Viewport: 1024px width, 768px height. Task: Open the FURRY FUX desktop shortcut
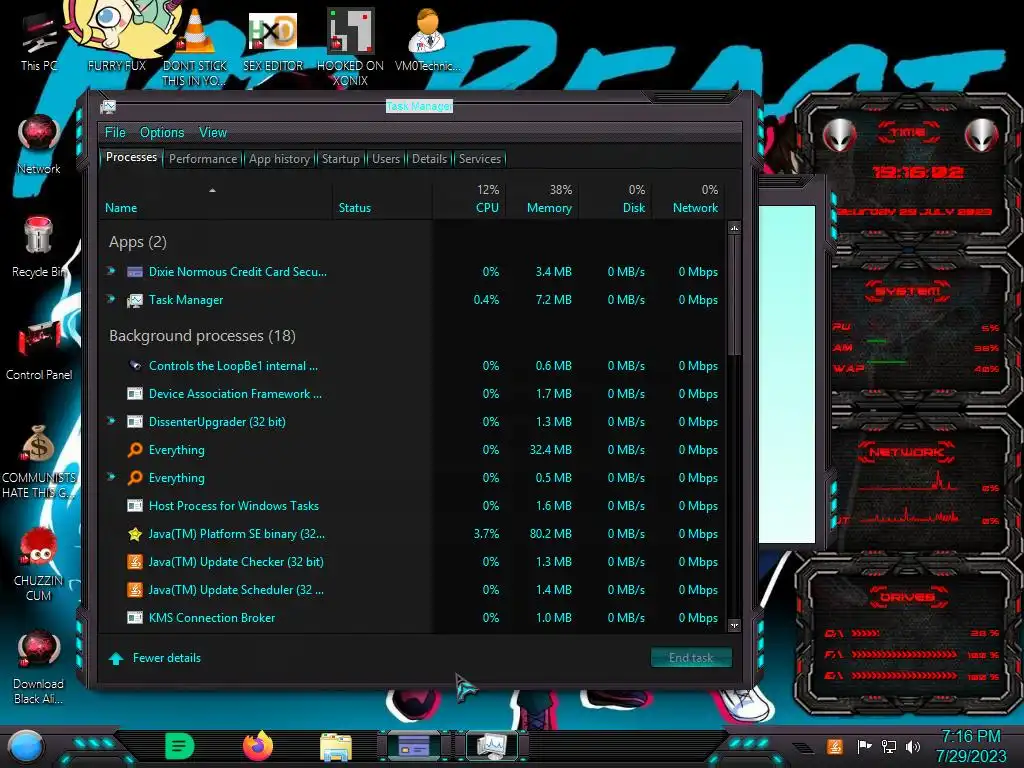pyautogui.click(x=116, y=36)
